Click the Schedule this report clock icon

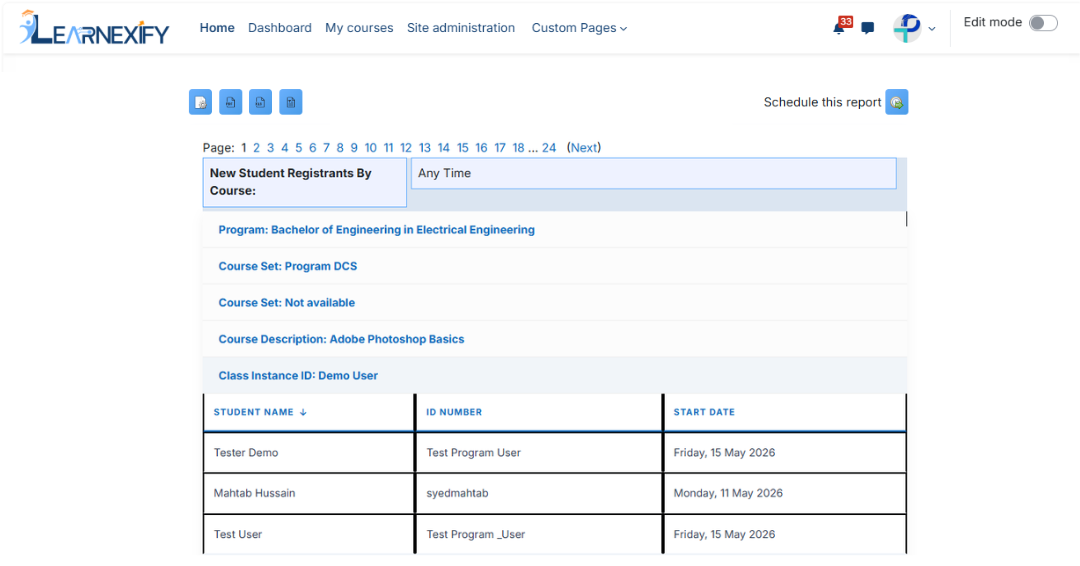[897, 103]
